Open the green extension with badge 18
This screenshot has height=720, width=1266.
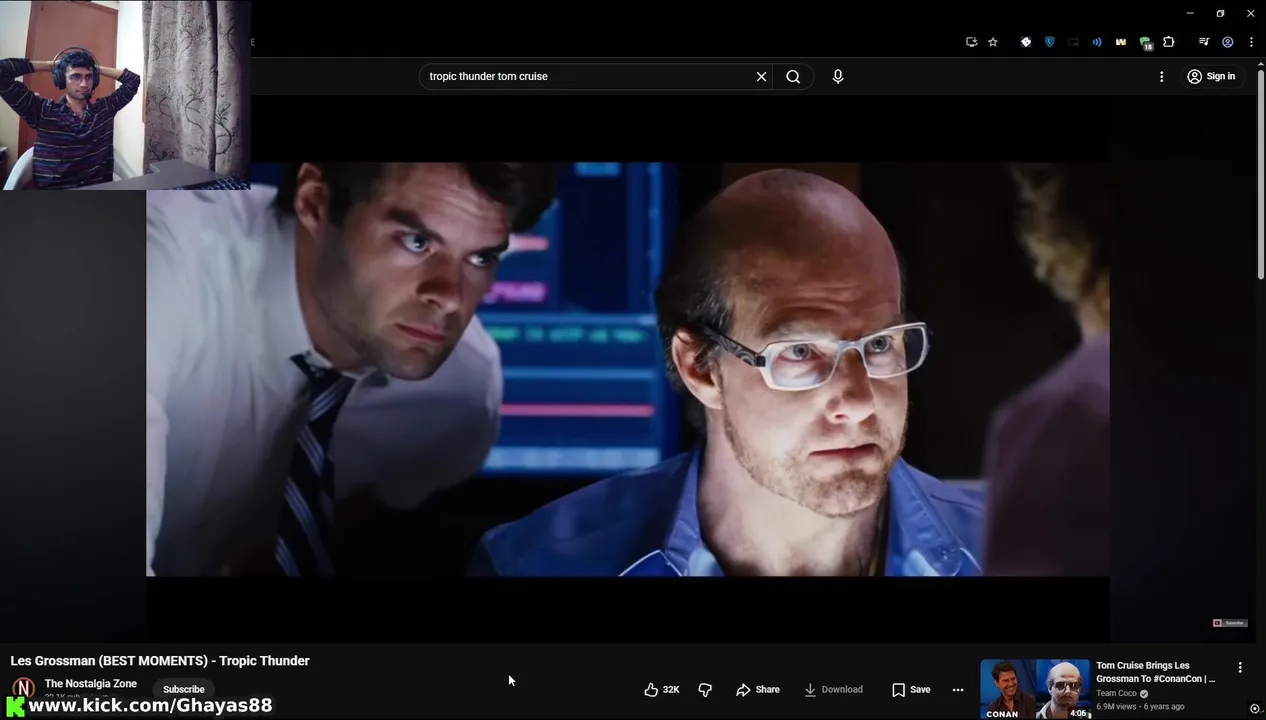click(1146, 43)
